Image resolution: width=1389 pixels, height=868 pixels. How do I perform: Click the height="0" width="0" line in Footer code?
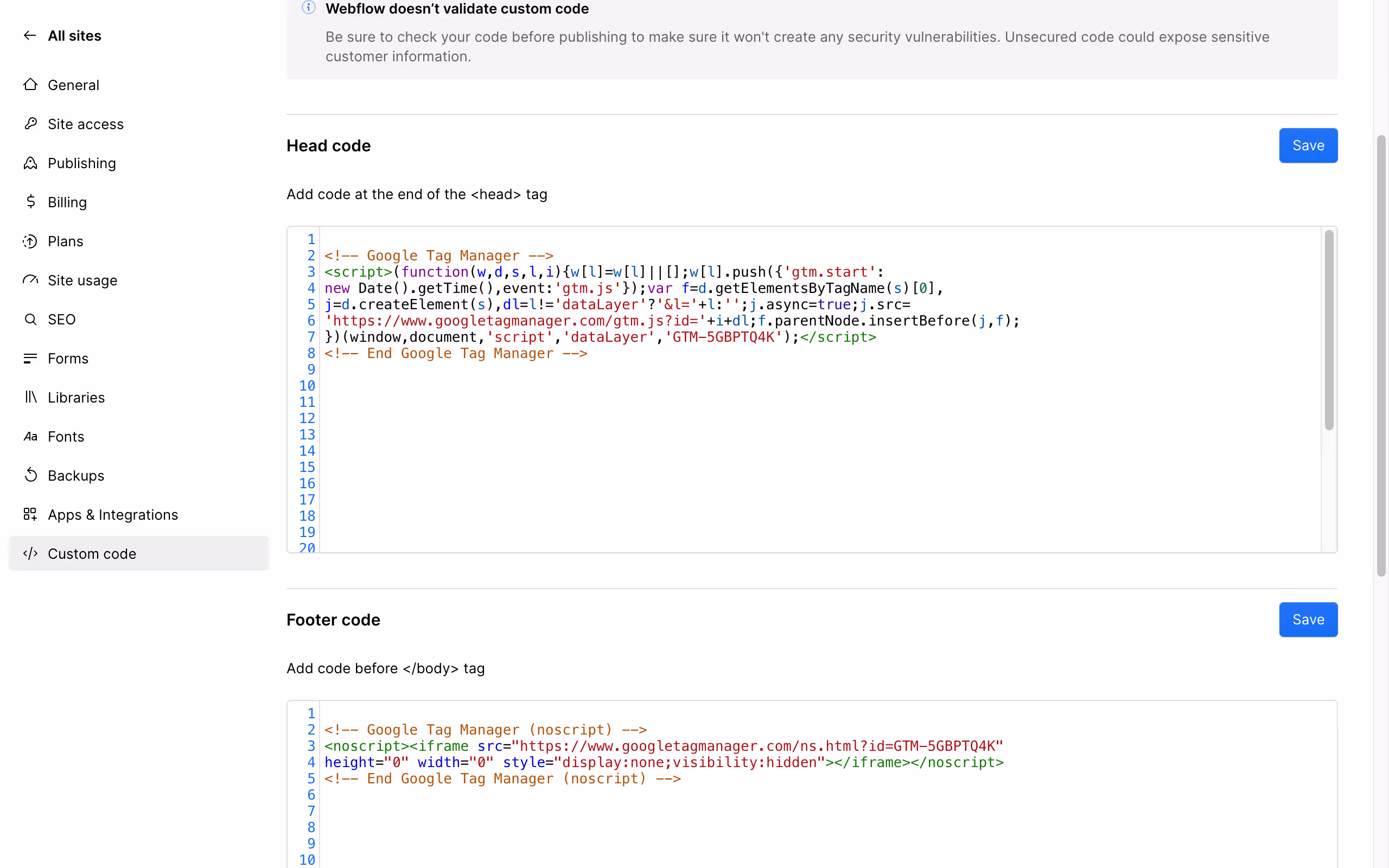664,762
